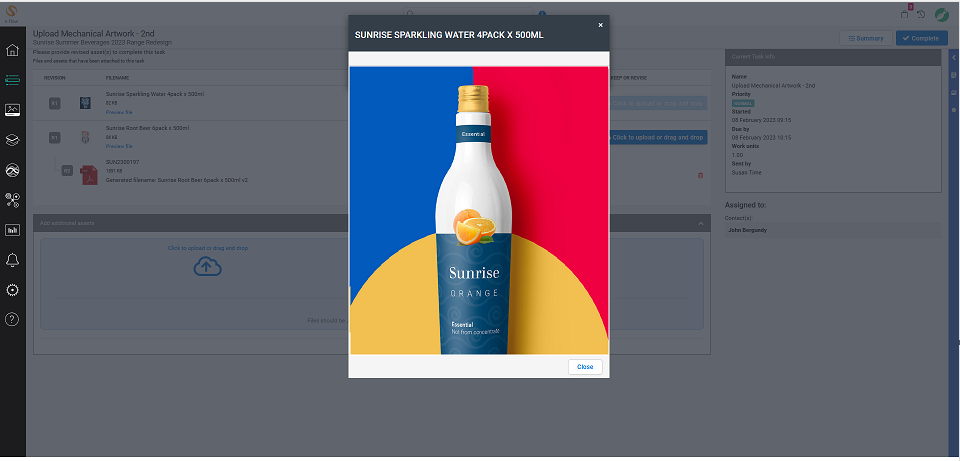This screenshot has height=461, width=960.
Task: Click the FILENAME column header
Action: point(118,78)
